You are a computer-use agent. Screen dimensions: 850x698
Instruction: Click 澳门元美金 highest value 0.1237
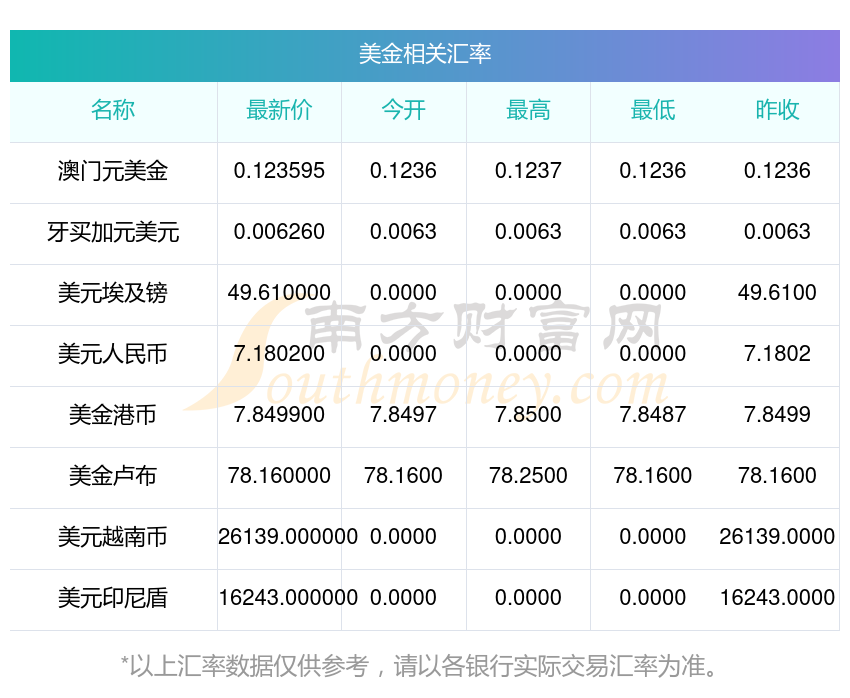coord(528,171)
